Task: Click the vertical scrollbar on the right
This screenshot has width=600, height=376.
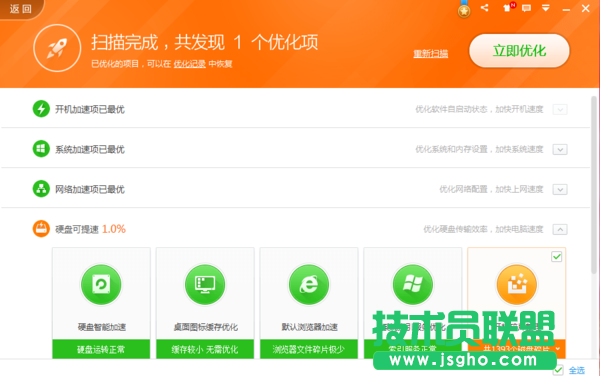Action: coord(594,185)
